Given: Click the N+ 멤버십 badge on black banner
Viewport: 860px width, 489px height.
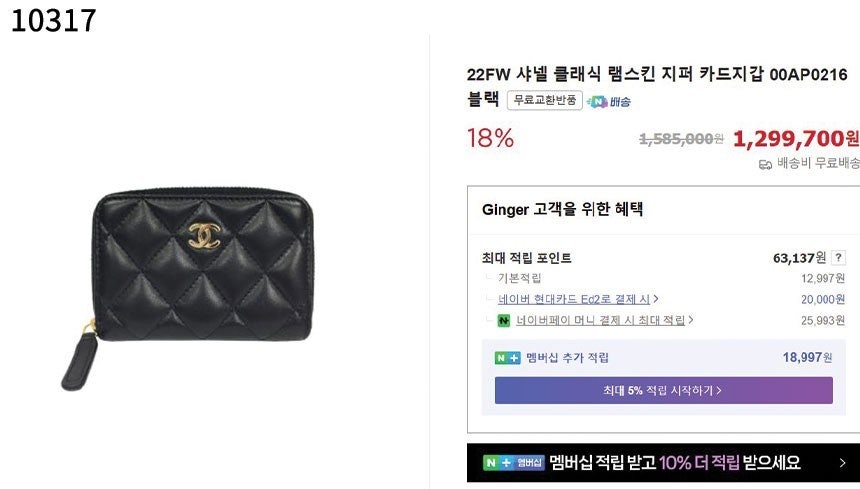Looking at the screenshot, I should pos(513,462).
